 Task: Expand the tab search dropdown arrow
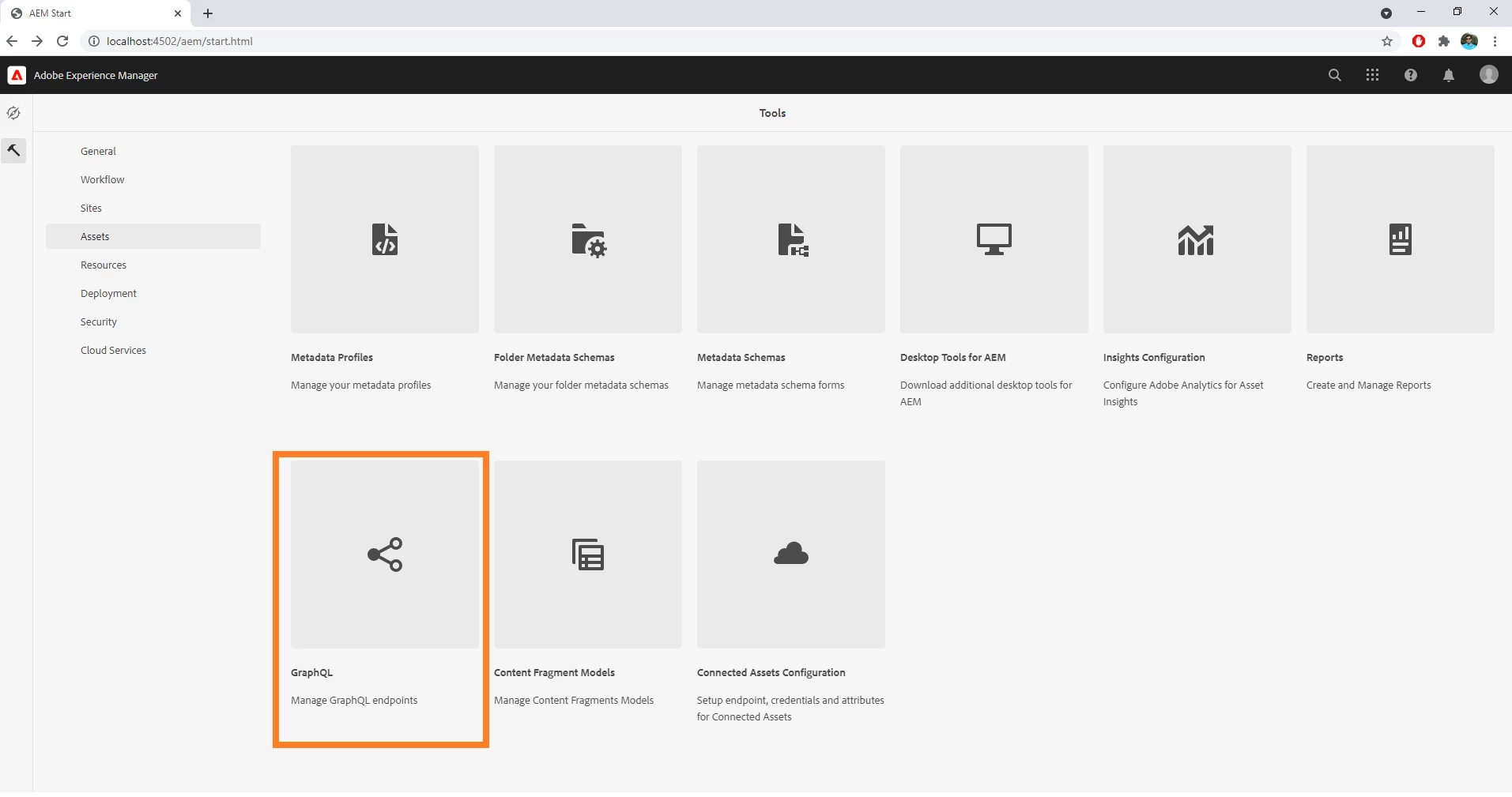(x=1386, y=13)
